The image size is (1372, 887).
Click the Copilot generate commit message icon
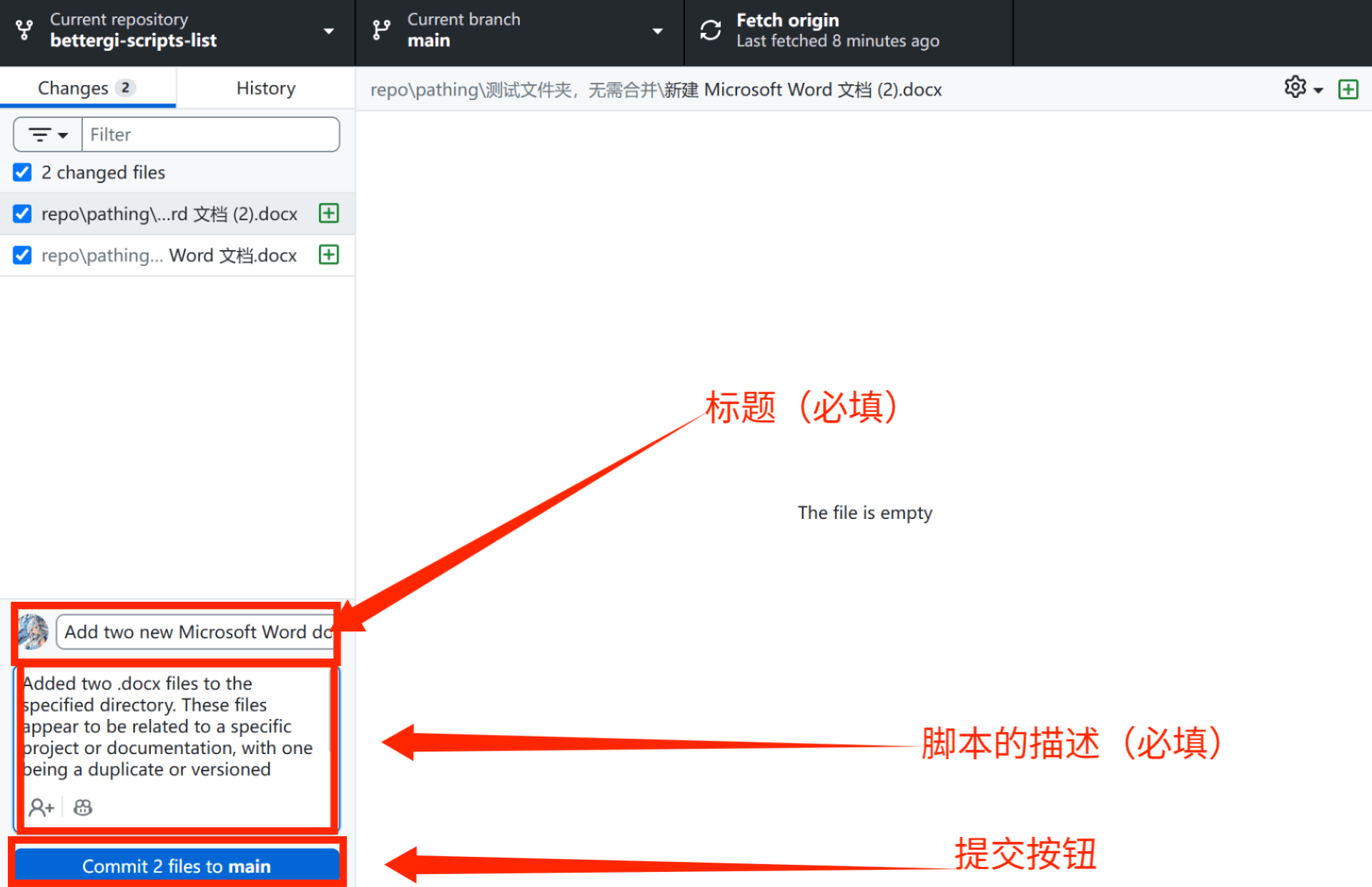click(x=83, y=808)
